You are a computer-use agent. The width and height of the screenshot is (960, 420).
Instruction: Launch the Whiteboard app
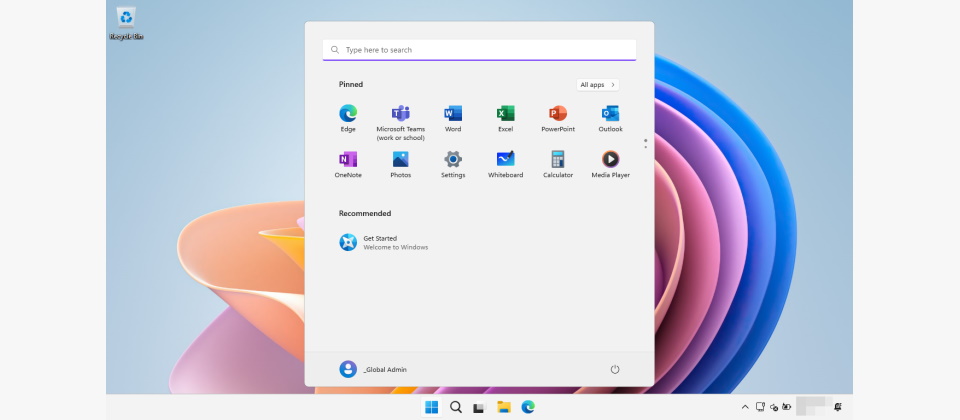pyautogui.click(x=506, y=159)
